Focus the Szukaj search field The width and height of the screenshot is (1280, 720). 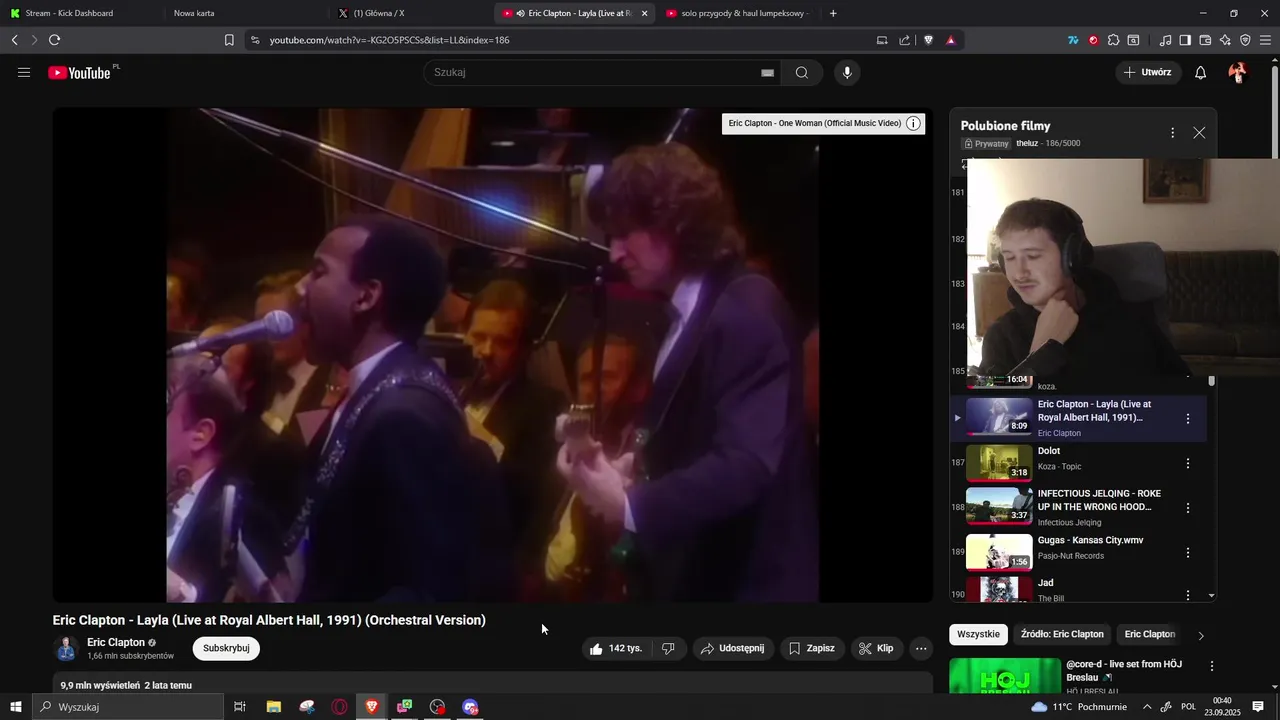[x=595, y=72]
